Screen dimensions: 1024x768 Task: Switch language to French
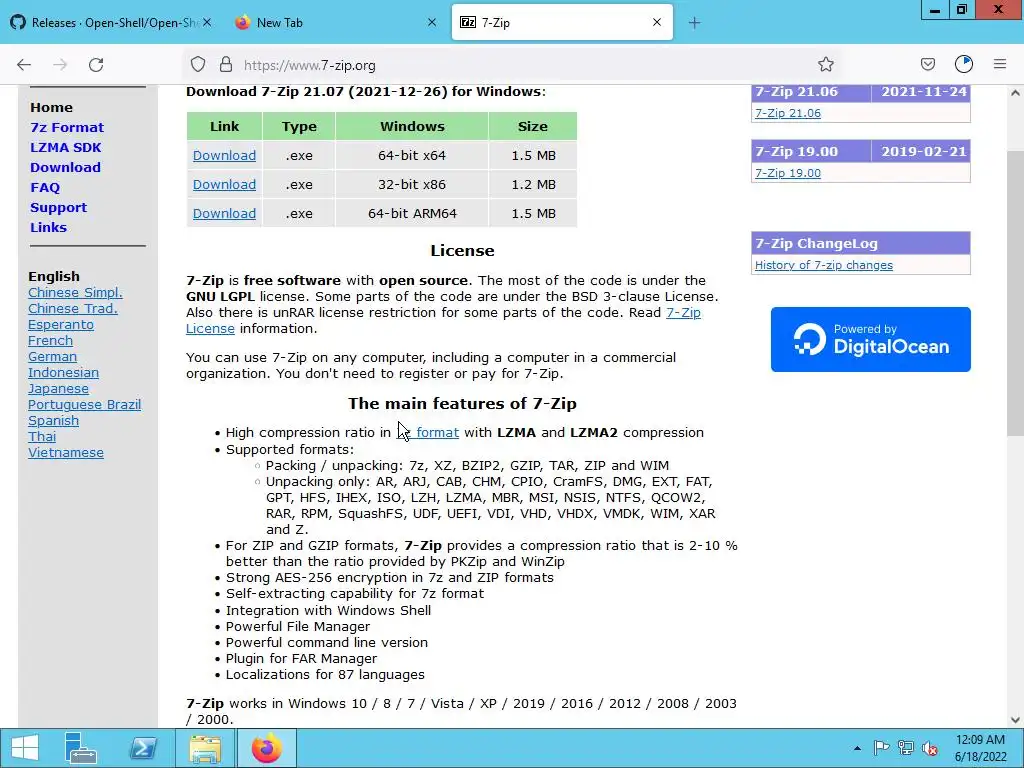(50, 340)
